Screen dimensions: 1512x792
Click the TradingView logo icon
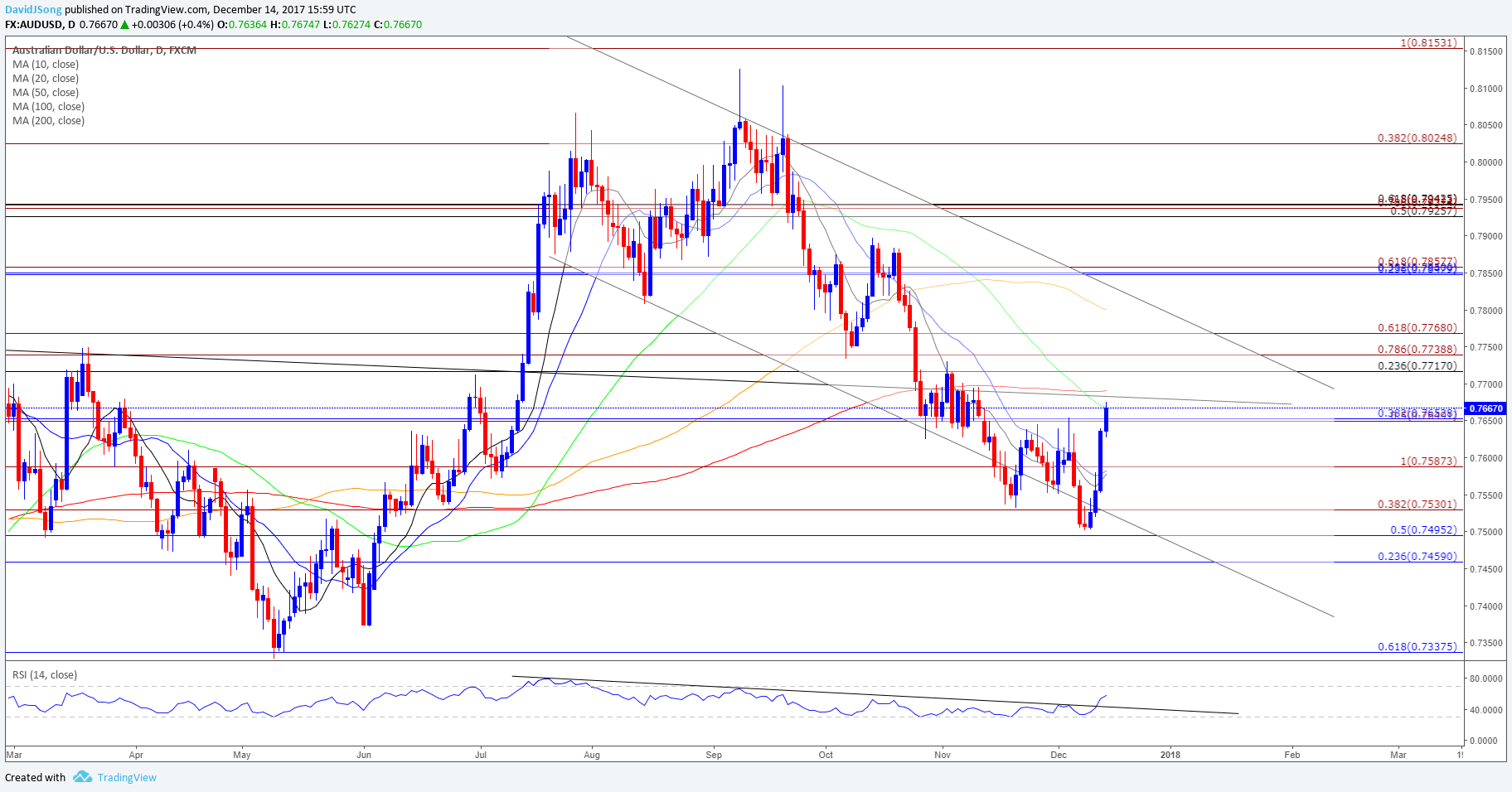pos(82,777)
